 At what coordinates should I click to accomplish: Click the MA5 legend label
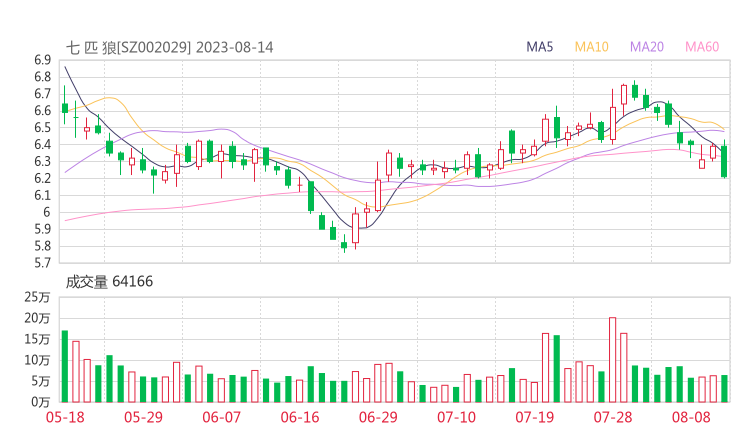539,47
